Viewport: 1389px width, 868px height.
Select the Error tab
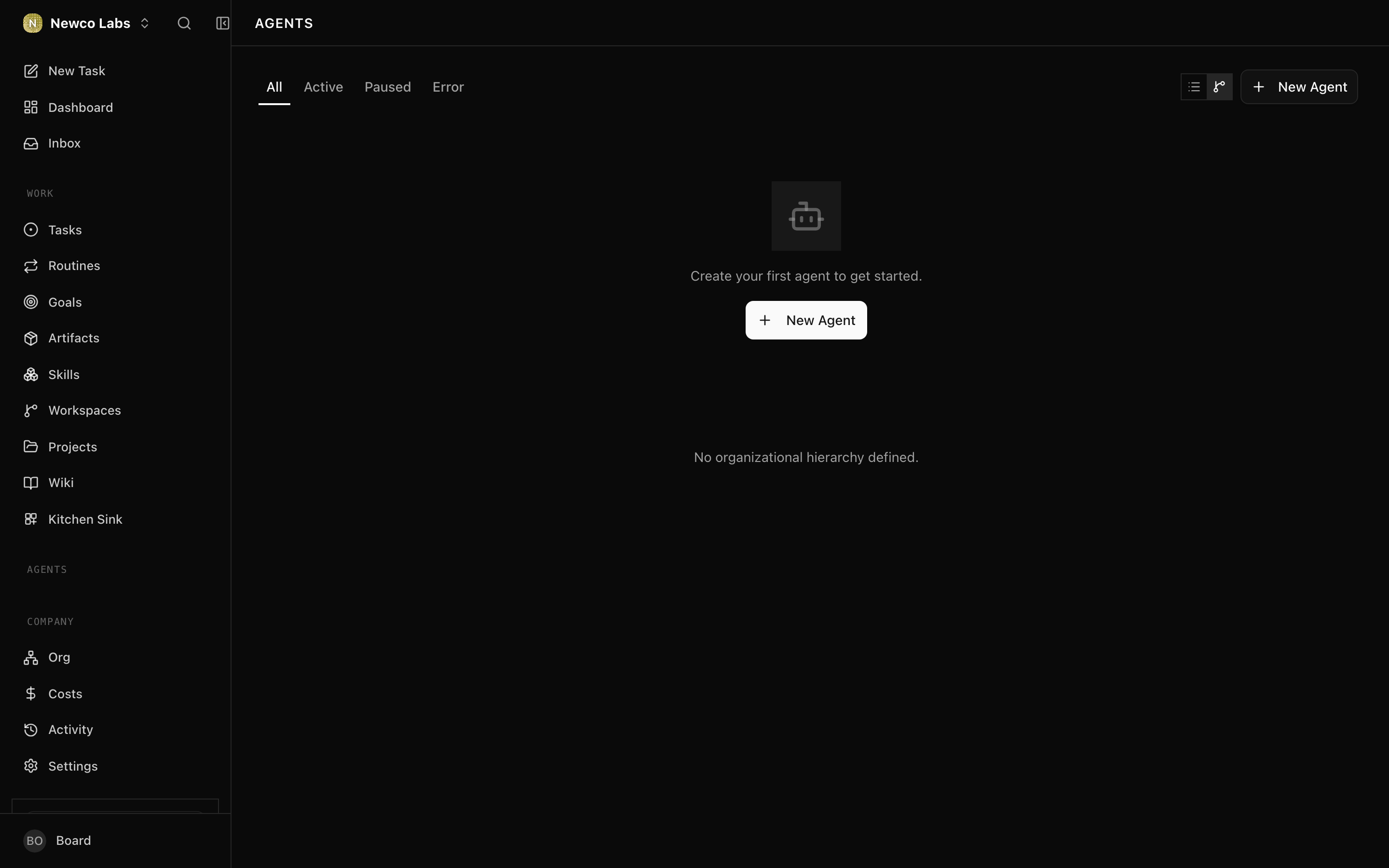pyautogui.click(x=448, y=87)
